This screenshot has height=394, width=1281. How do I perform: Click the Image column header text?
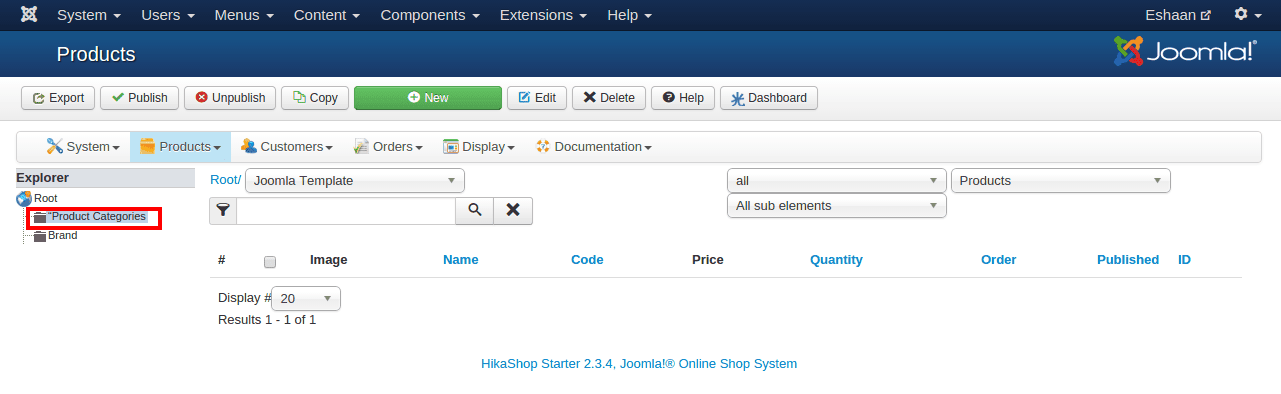click(328, 260)
